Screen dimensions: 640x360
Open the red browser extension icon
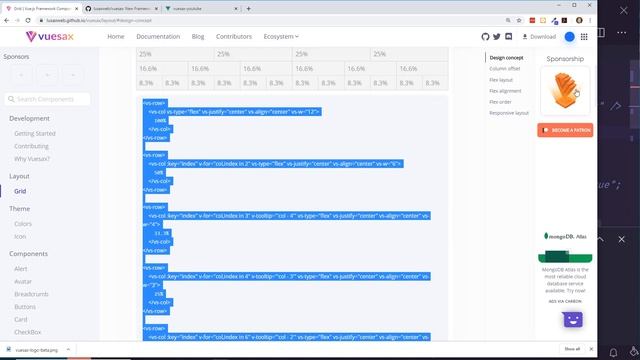tap(532, 20)
